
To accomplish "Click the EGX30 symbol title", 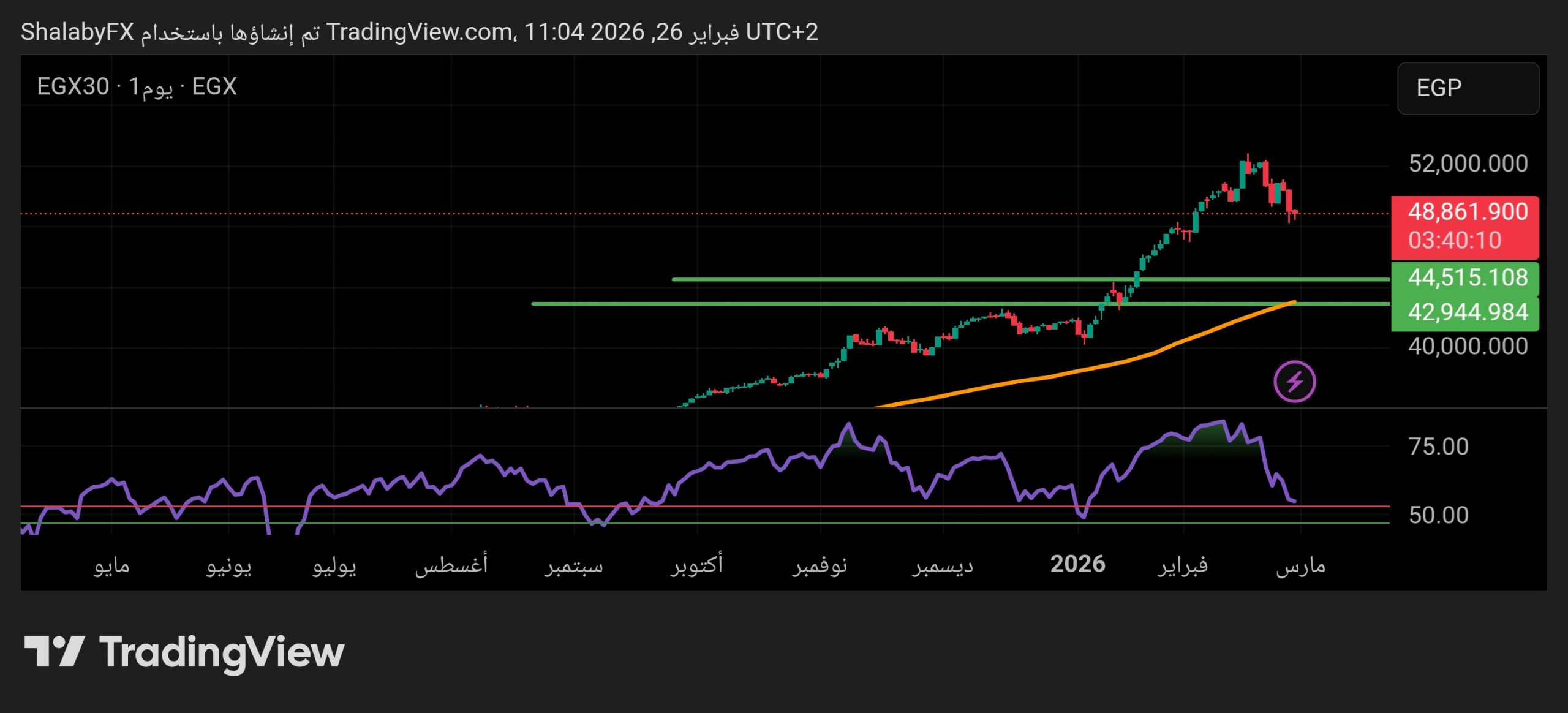I will (73, 86).
